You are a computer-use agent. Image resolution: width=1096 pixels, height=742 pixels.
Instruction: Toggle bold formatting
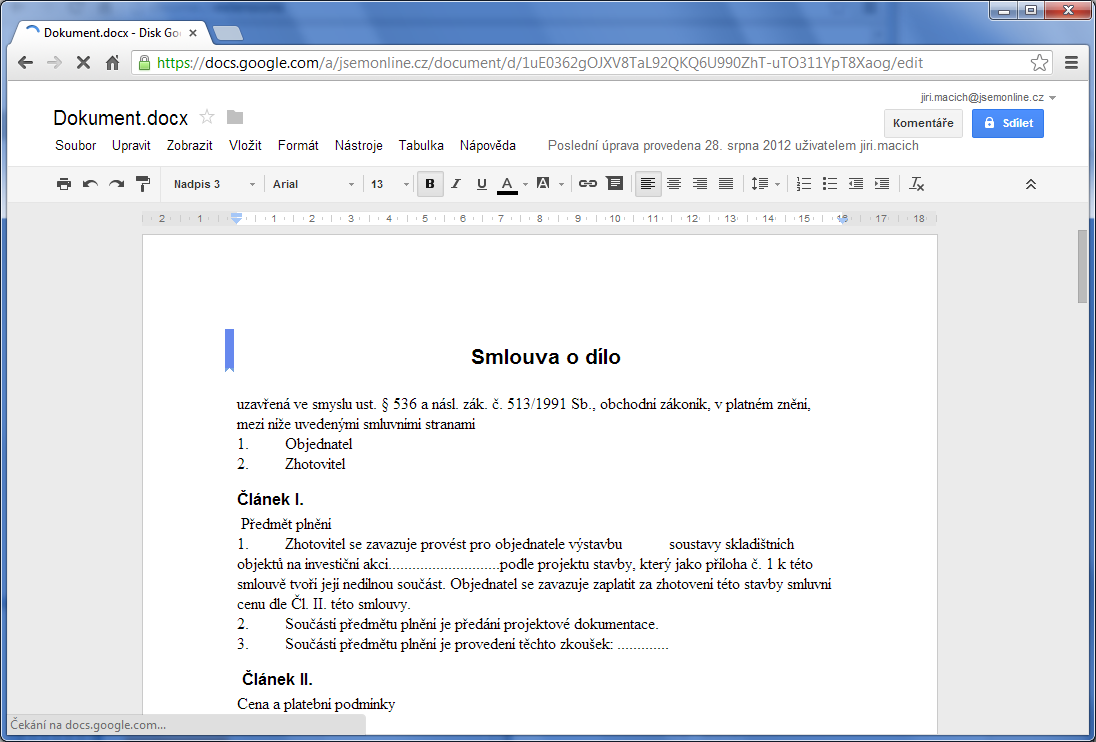tap(430, 184)
